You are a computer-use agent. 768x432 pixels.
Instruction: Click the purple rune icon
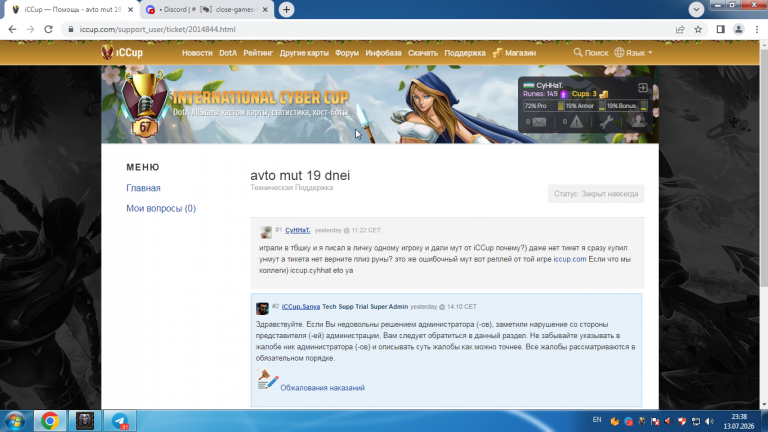tap(564, 94)
